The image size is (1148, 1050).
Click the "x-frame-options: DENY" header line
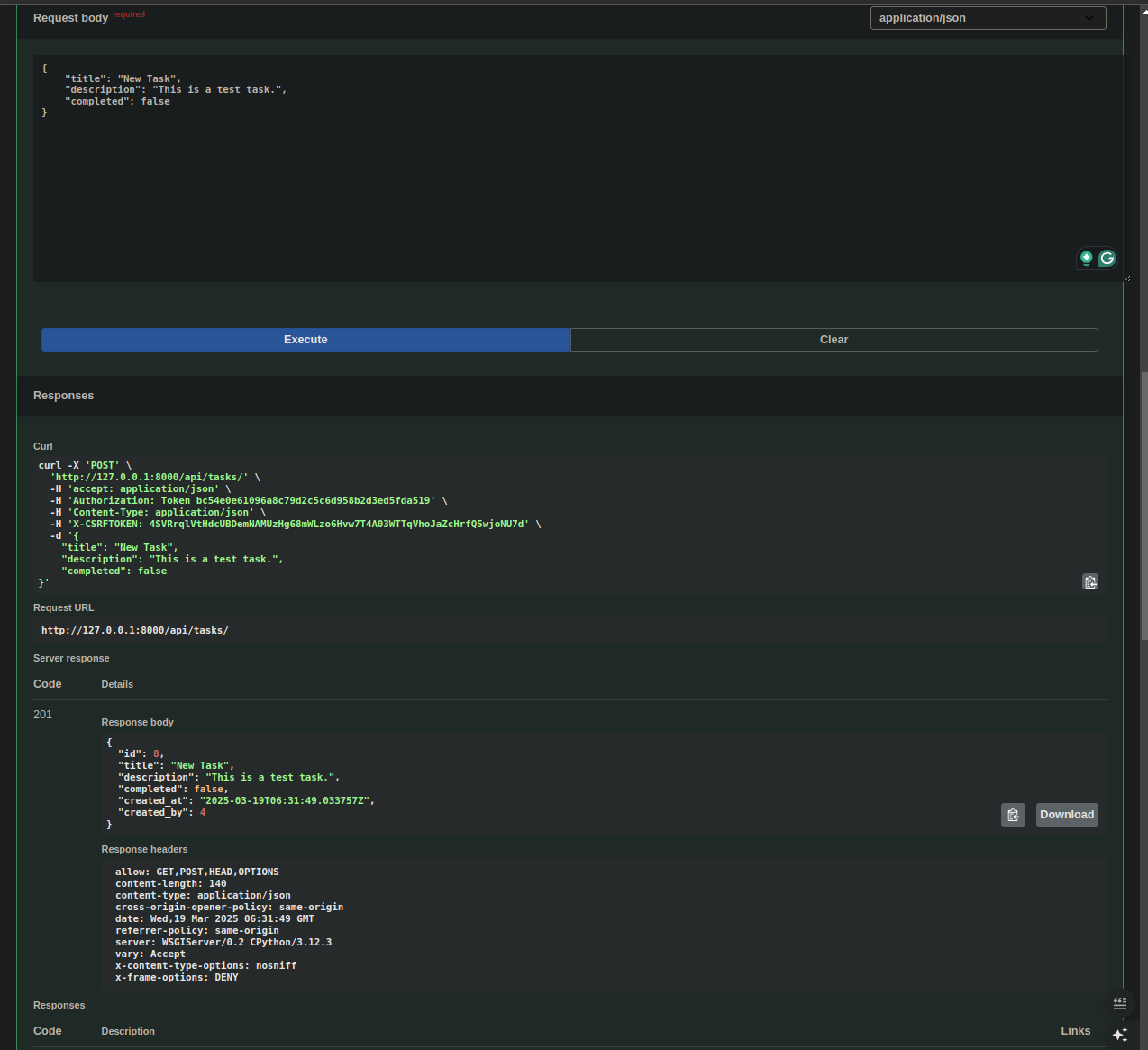tap(177, 978)
